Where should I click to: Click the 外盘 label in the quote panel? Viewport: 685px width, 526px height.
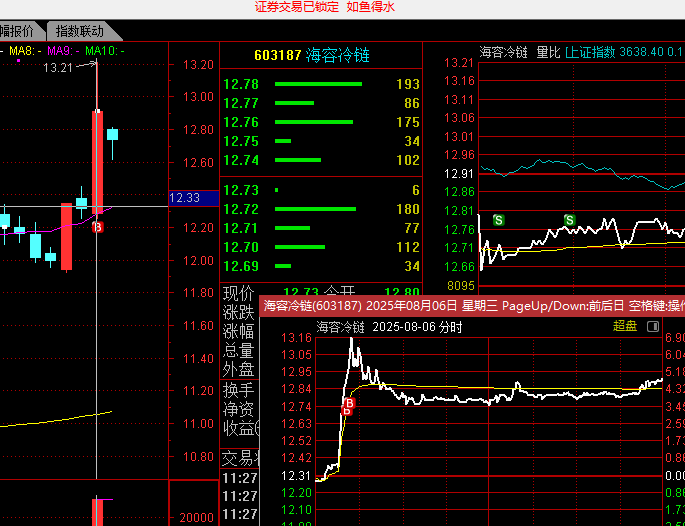point(239,370)
